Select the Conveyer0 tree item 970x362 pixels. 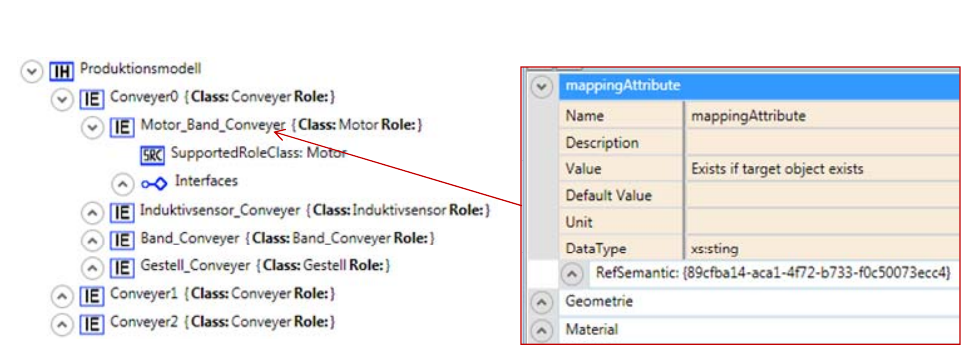(x=223, y=97)
